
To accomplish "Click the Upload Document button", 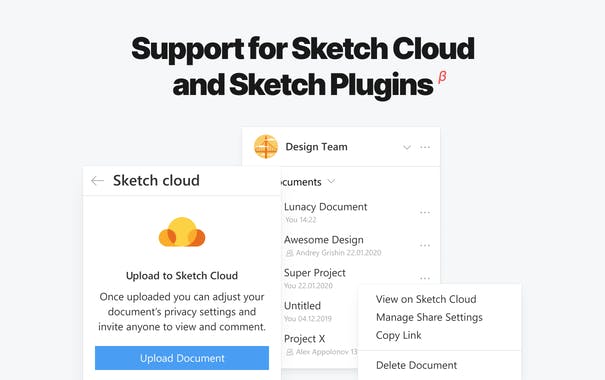I will click(182, 358).
